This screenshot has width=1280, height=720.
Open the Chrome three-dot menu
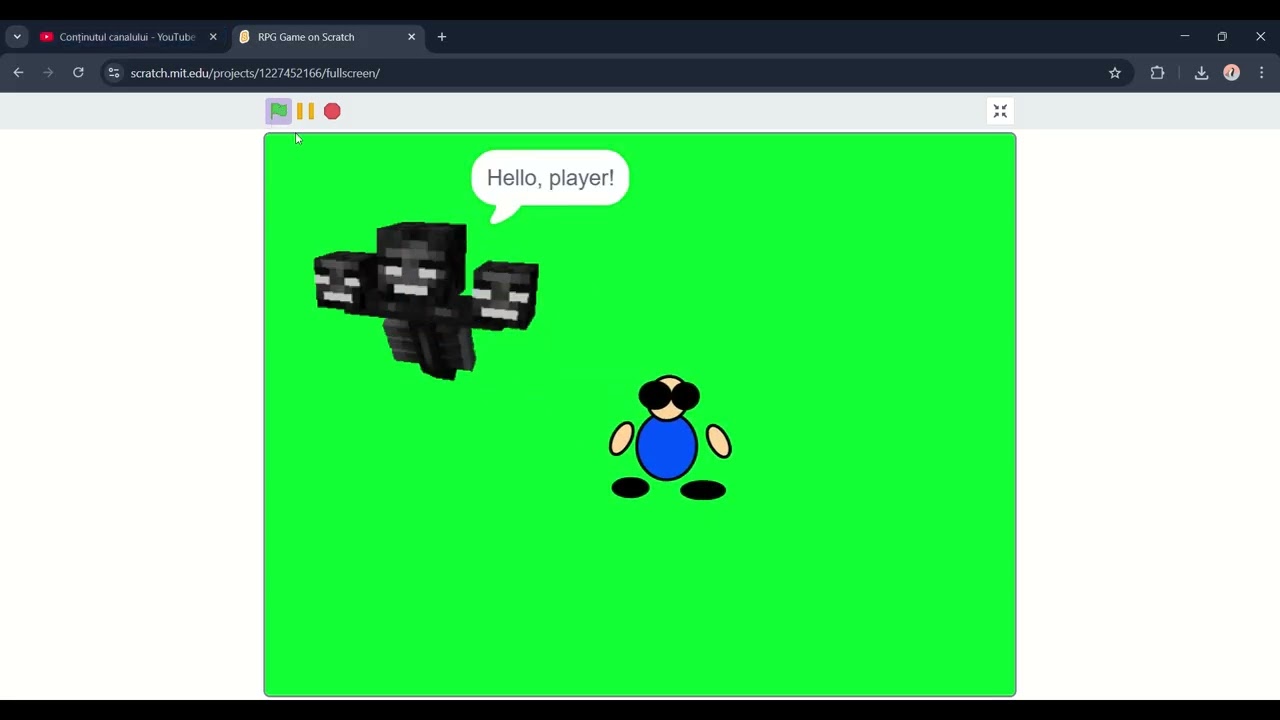(x=1261, y=73)
